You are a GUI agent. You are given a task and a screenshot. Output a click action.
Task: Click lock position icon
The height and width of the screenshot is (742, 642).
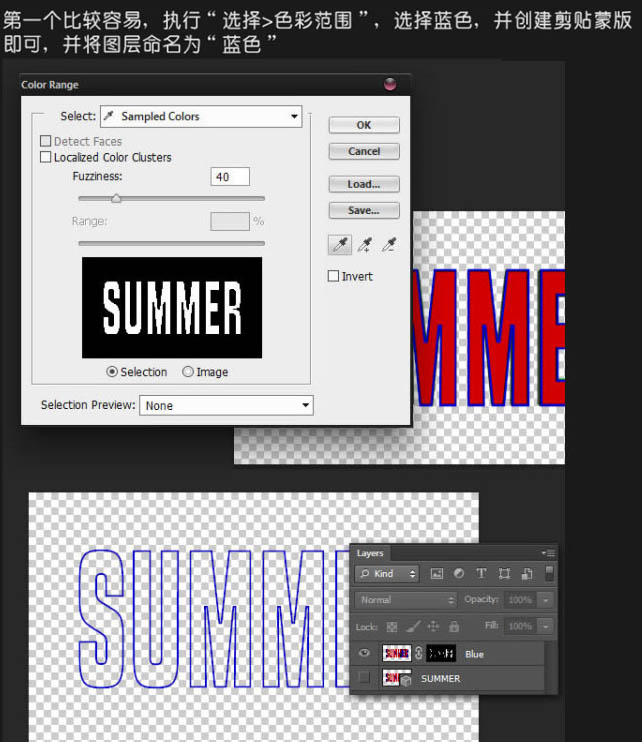point(433,627)
